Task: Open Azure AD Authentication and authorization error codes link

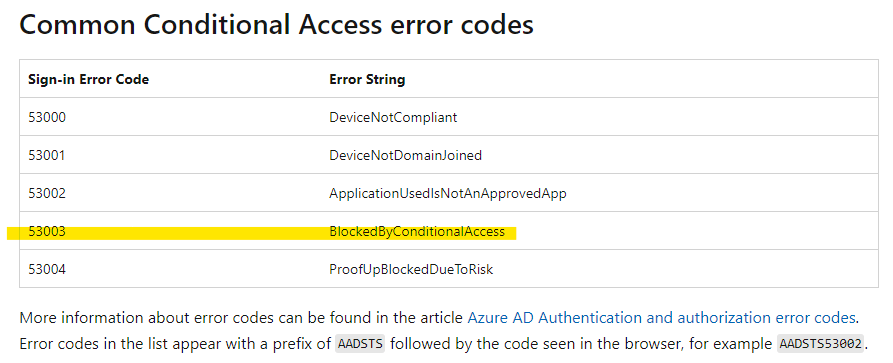Action: pyautogui.click(x=661, y=317)
